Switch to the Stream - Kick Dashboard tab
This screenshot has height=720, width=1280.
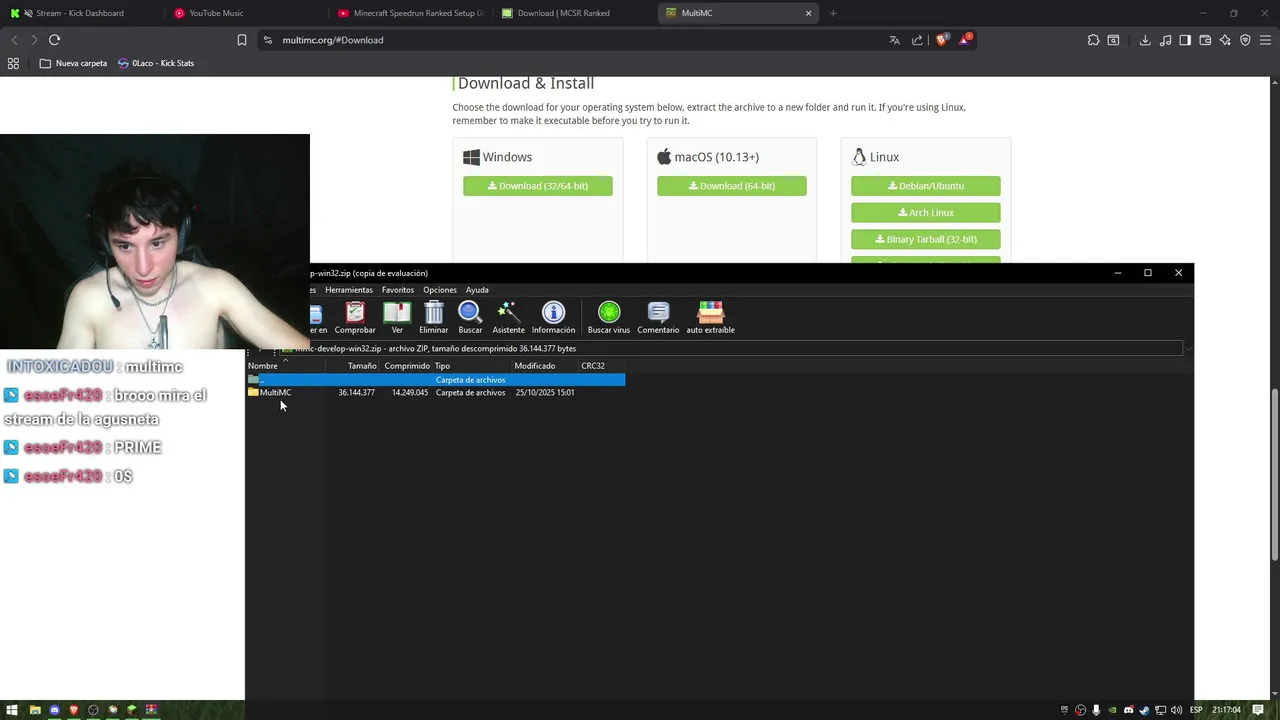80,13
